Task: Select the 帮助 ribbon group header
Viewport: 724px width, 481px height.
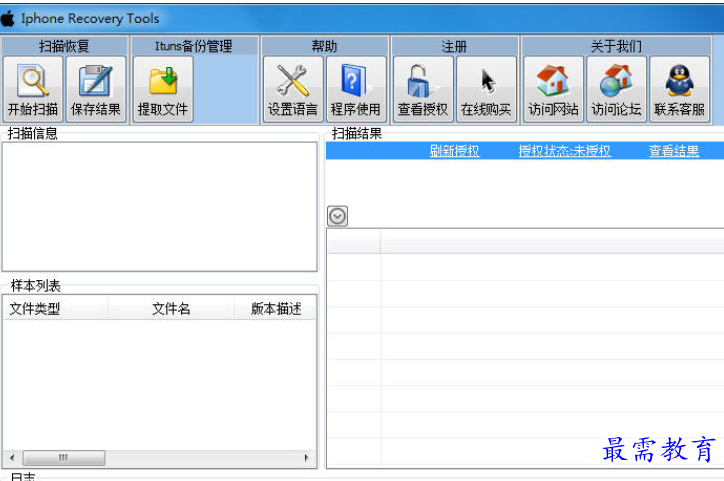Action: [325, 46]
